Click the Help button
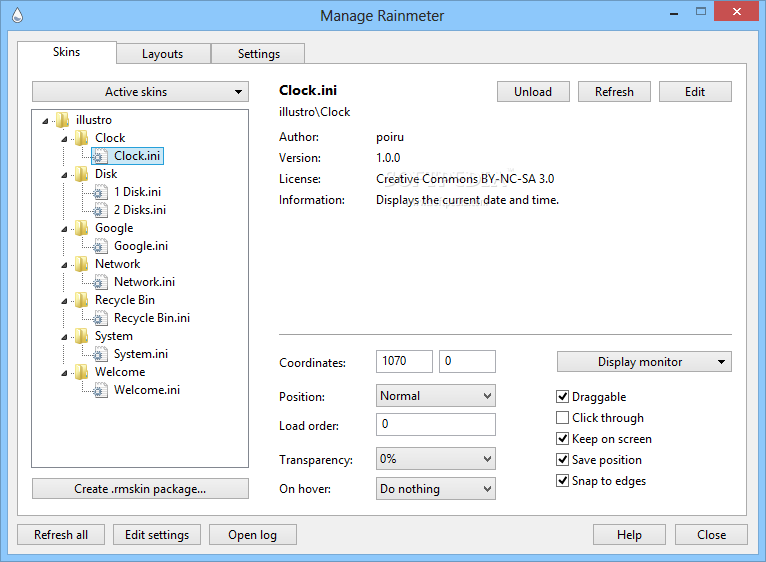 tap(629, 535)
